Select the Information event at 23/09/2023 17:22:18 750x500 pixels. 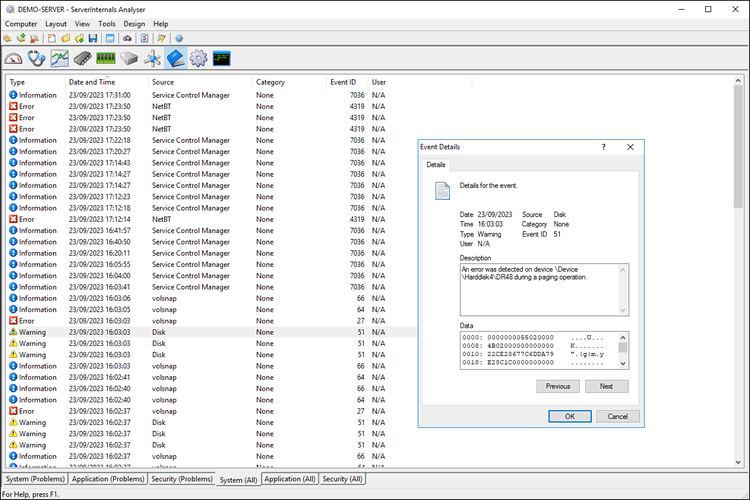[x=212, y=140]
